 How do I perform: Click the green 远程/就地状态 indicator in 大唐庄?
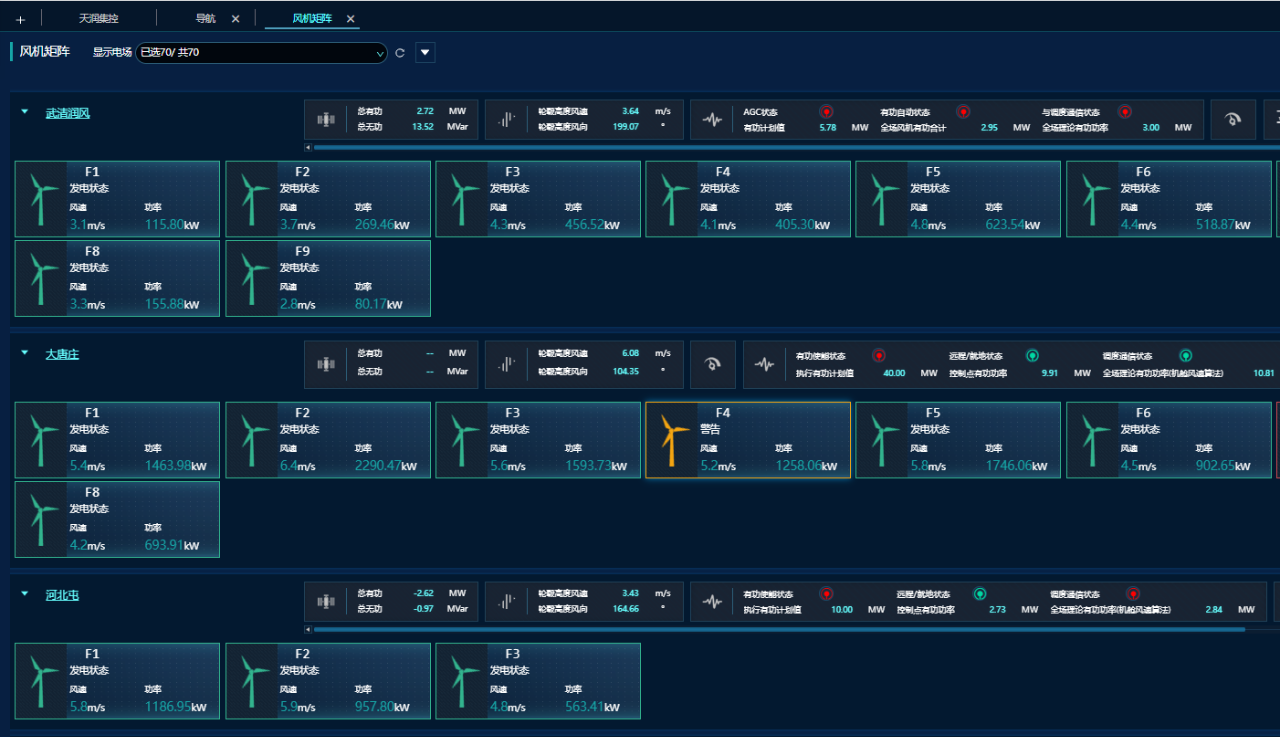click(x=1033, y=355)
